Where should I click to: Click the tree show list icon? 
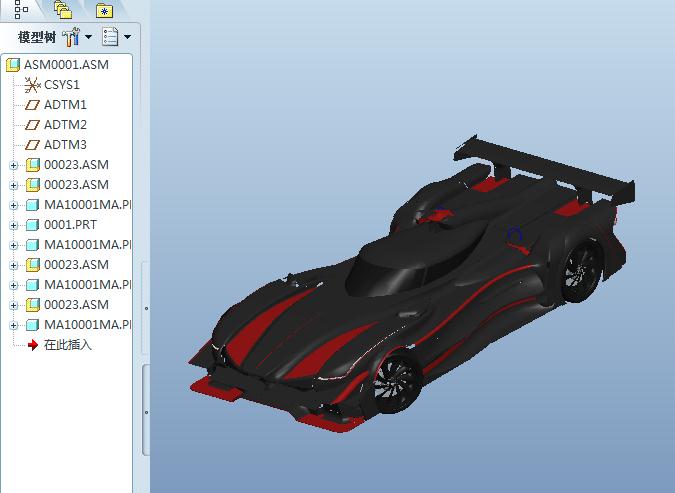coord(110,37)
